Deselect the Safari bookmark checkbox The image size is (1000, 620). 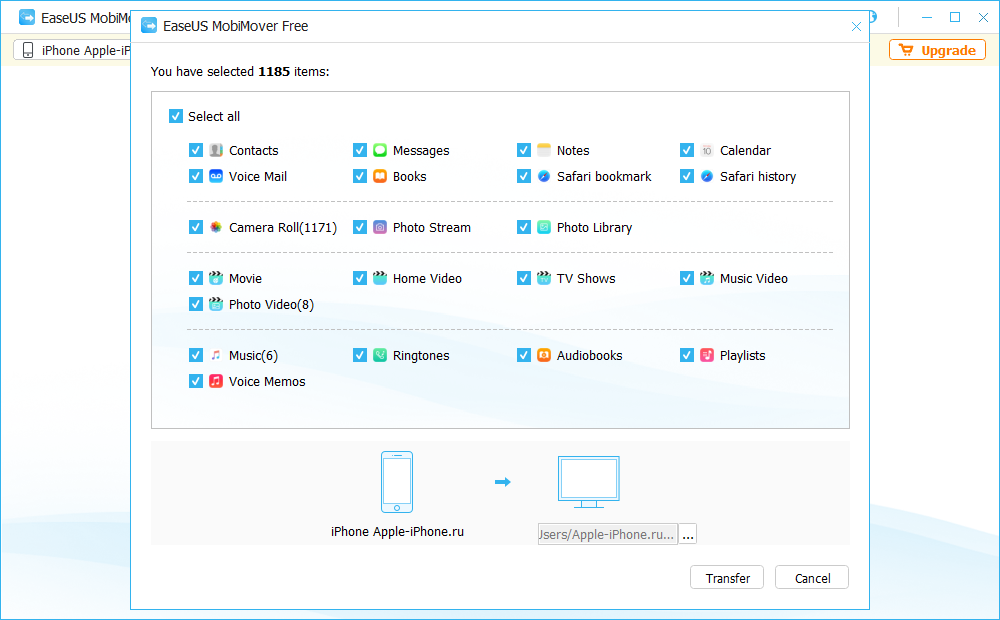click(x=524, y=176)
